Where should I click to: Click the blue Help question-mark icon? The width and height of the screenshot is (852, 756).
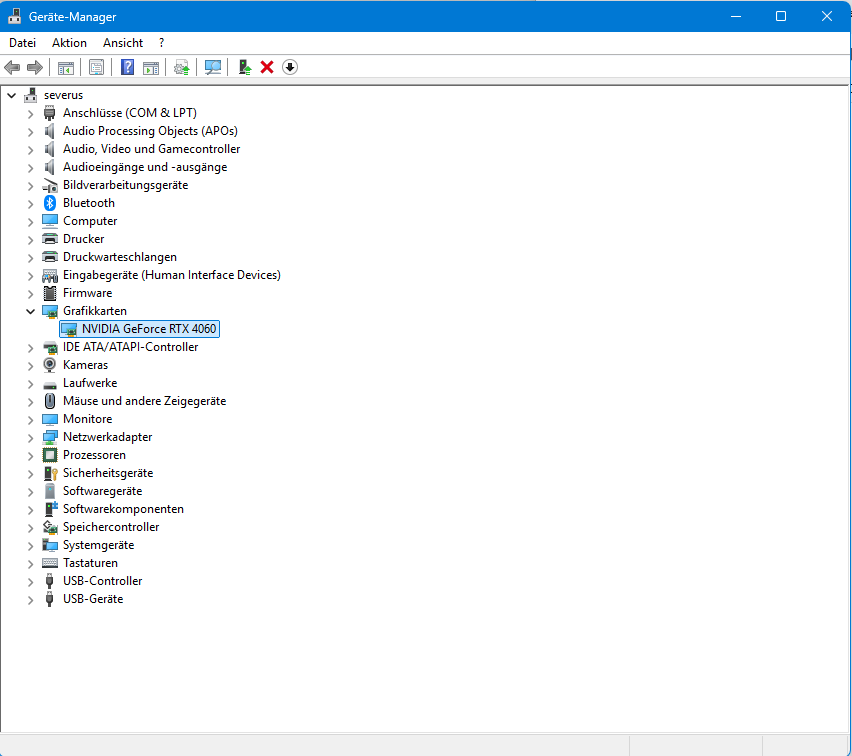(127, 67)
